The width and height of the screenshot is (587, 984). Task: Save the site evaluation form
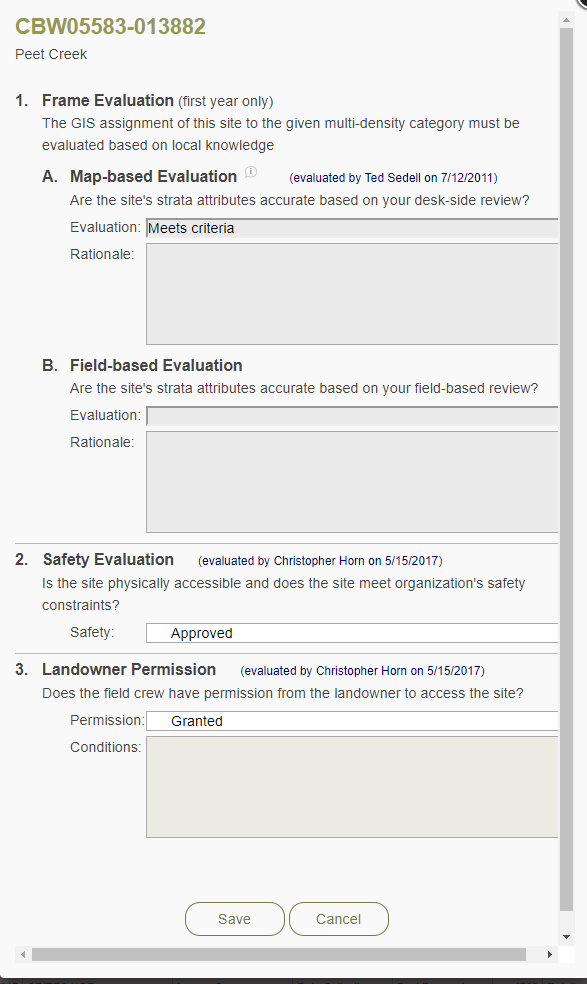pyautogui.click(x=235, y=919)
